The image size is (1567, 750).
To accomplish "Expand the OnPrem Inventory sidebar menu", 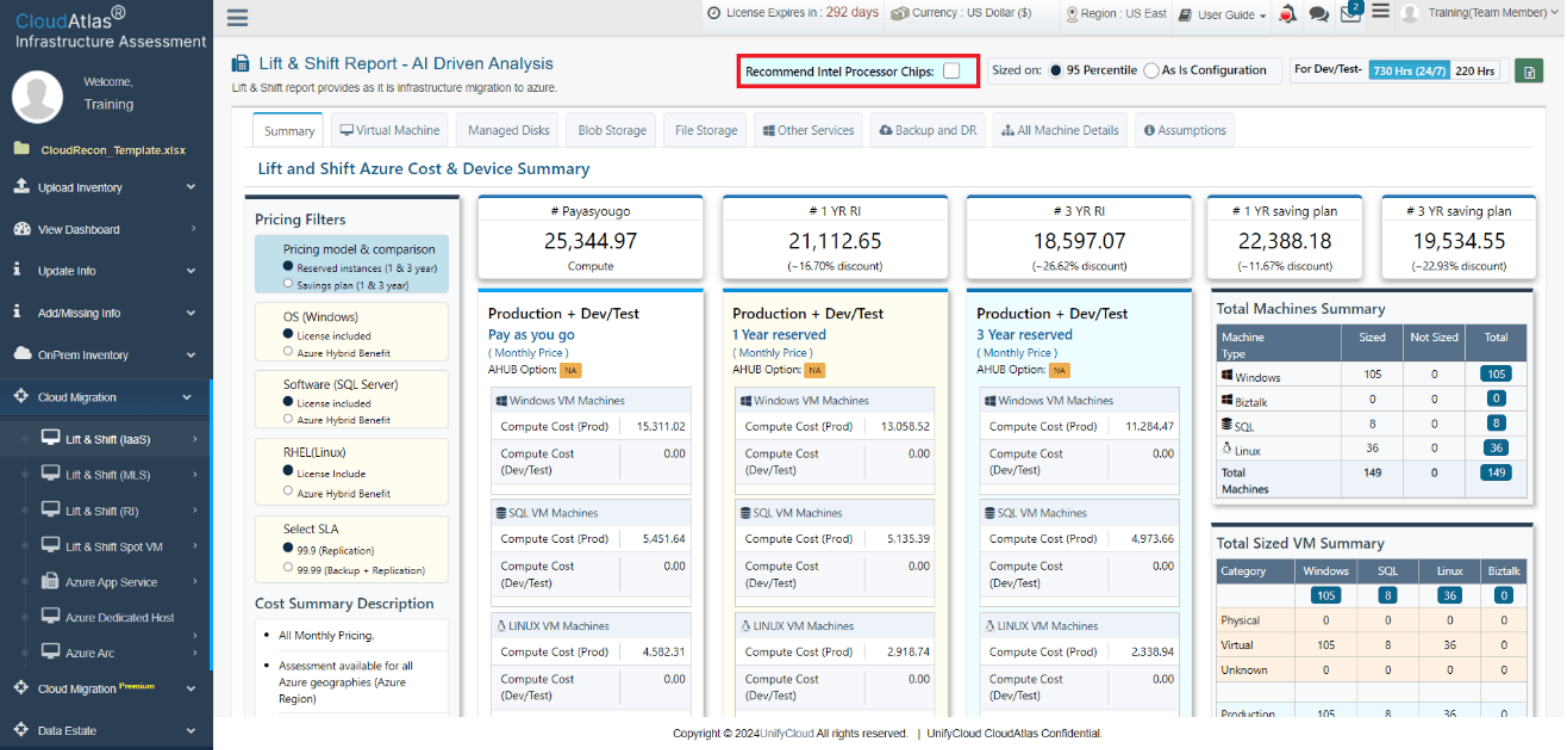I will (106, 355).
